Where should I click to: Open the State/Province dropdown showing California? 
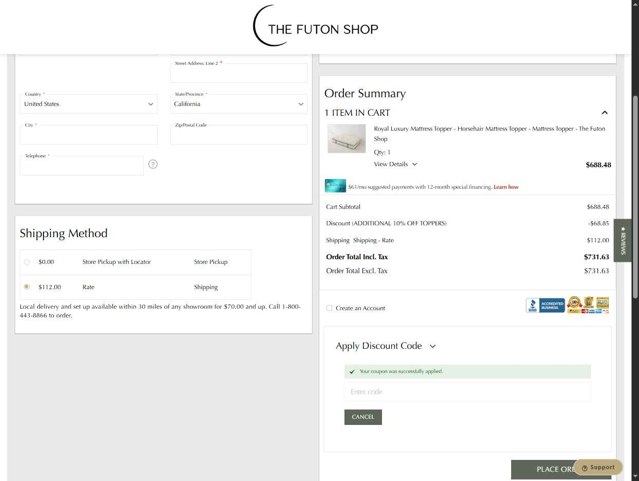[239, 104]
